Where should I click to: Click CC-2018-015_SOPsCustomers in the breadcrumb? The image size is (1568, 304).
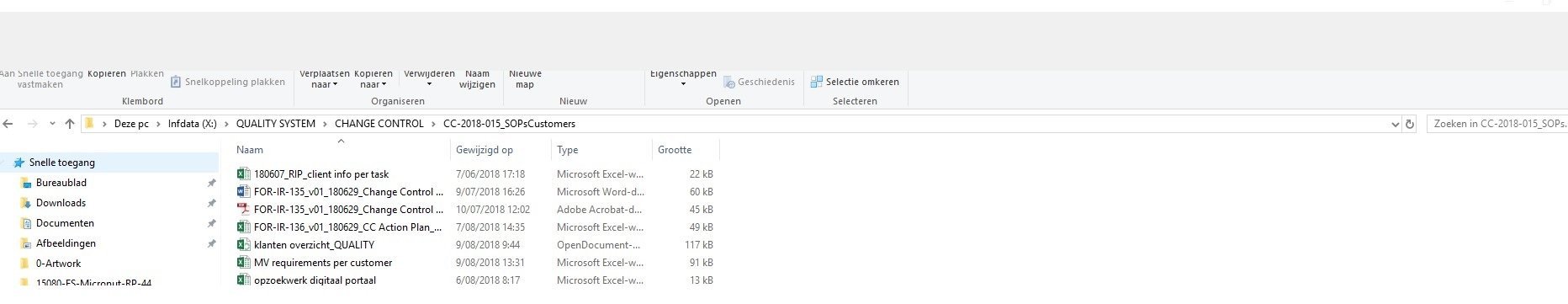pyautogui.click(x=509, y=124)
